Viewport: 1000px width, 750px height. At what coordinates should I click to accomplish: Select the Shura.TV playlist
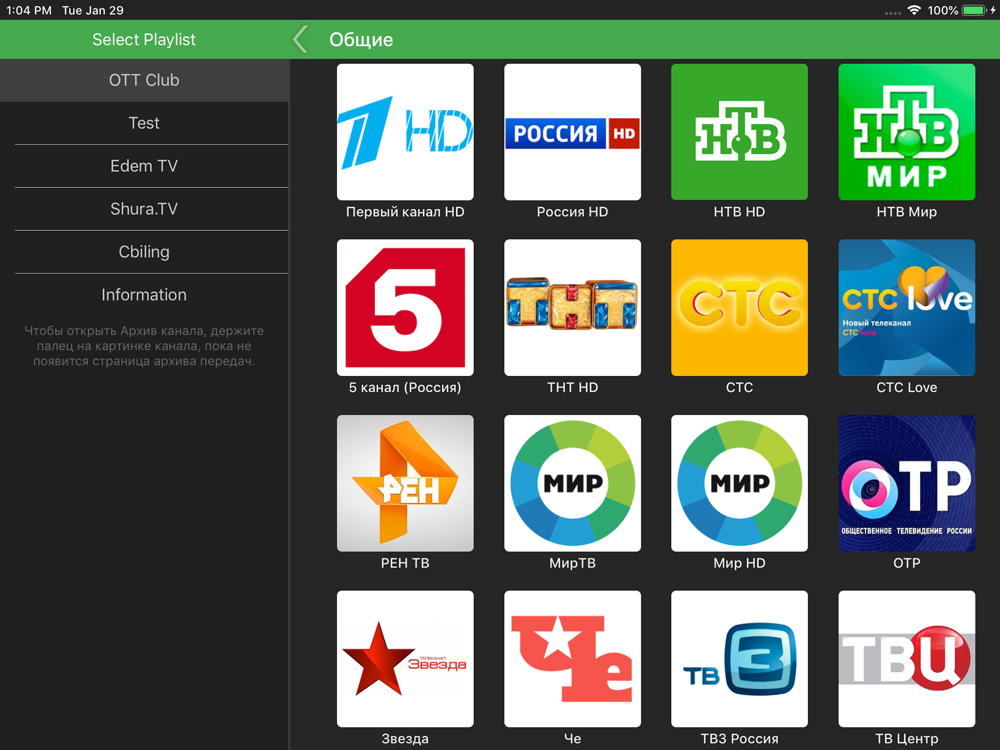click(x=144, y=209)
